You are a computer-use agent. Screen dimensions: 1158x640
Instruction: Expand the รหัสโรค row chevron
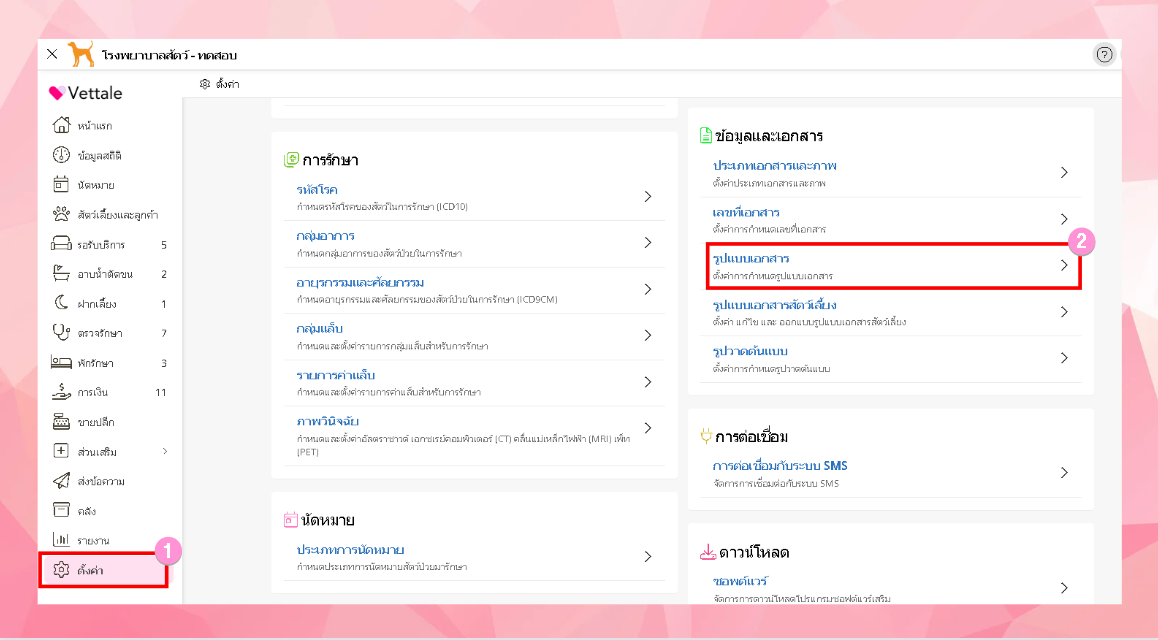[648, 196]
